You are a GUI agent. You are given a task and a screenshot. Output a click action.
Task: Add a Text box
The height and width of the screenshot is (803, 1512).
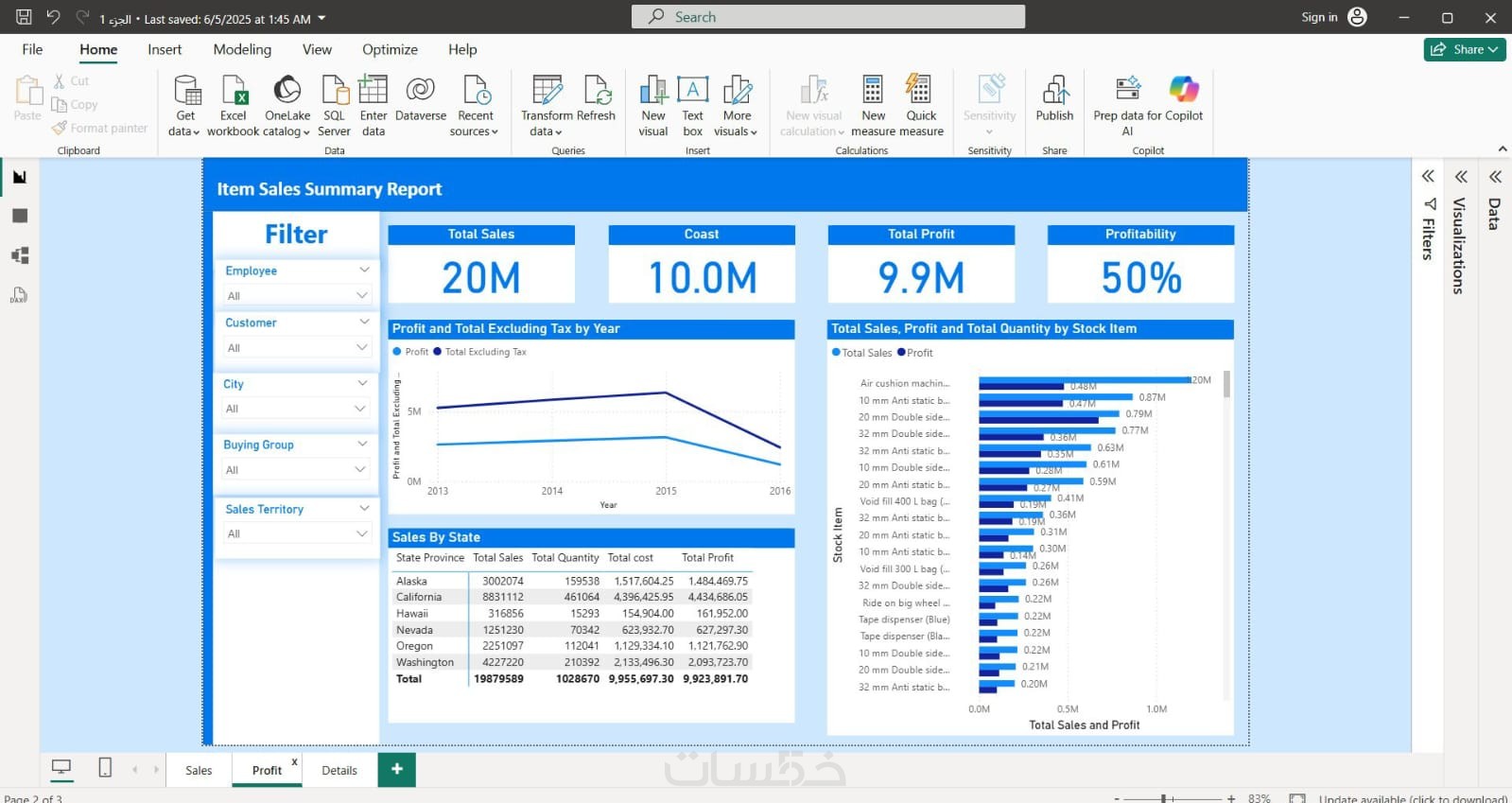[693, 106]
